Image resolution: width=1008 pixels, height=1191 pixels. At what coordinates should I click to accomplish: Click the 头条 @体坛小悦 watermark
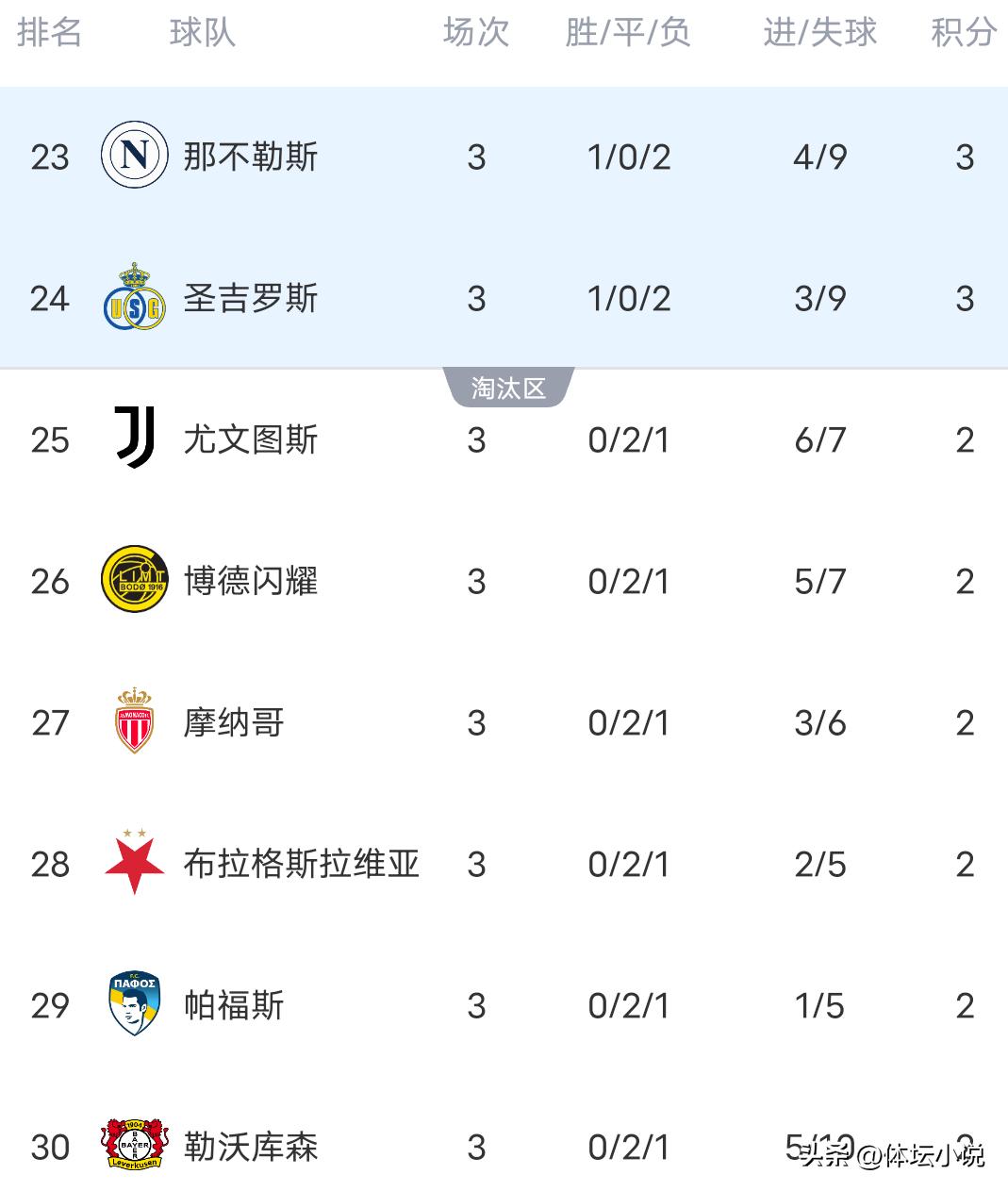(x=892, y=1154)
